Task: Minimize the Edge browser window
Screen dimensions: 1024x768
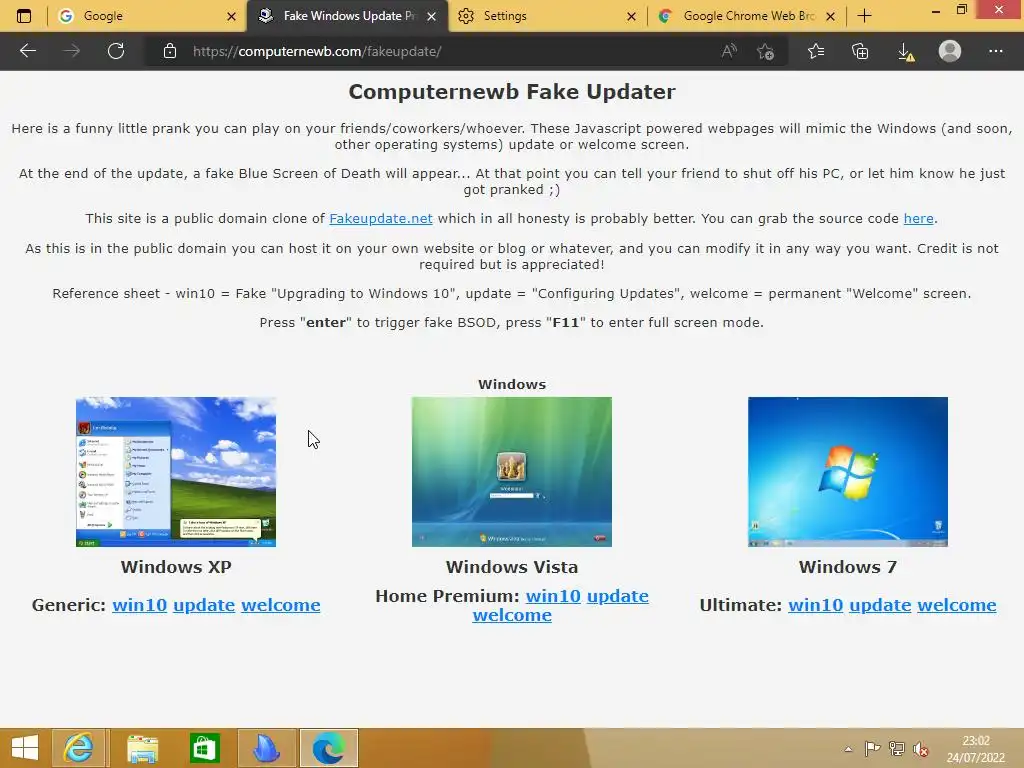Action: [935, 10]
